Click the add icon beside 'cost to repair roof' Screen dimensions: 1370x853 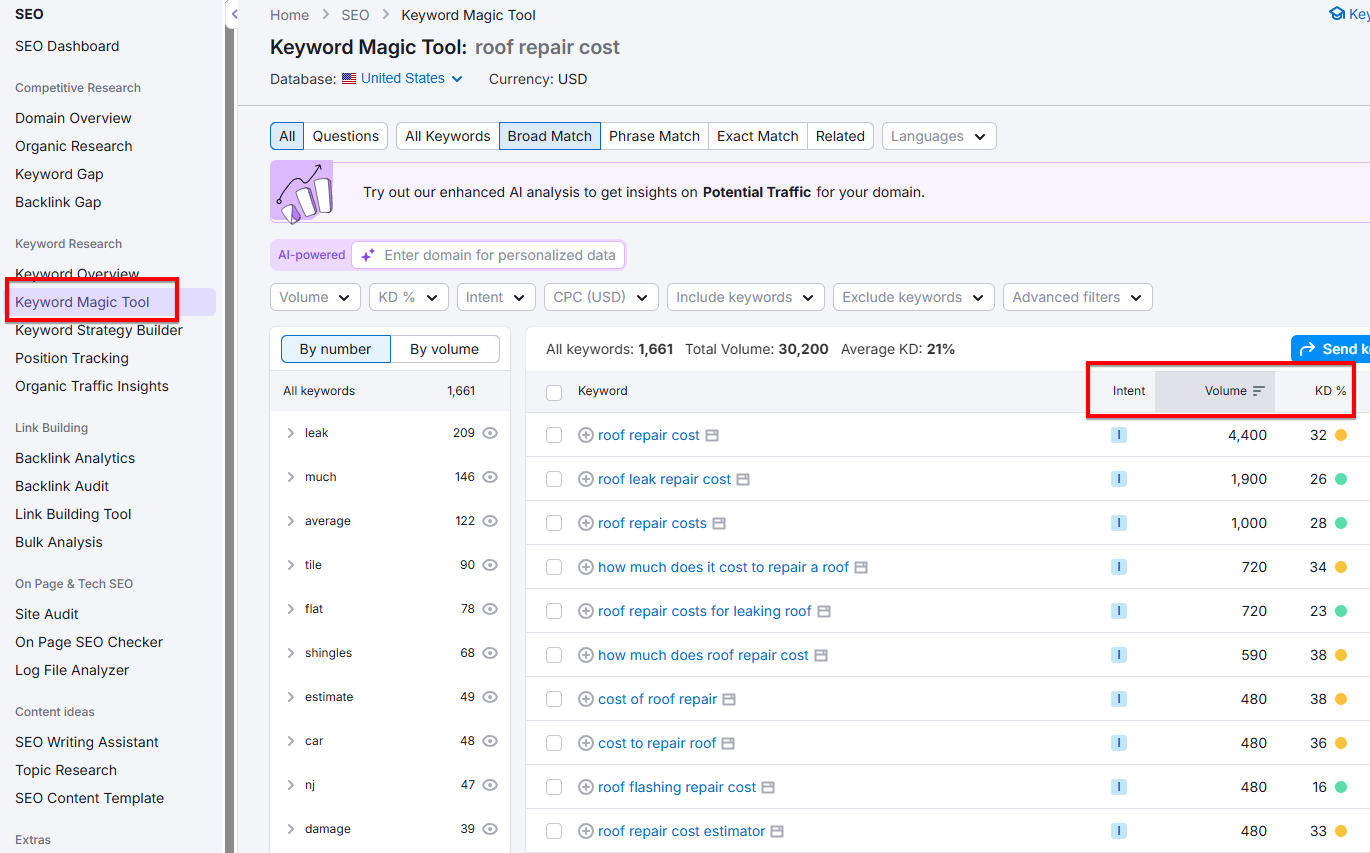click(586, 743)
